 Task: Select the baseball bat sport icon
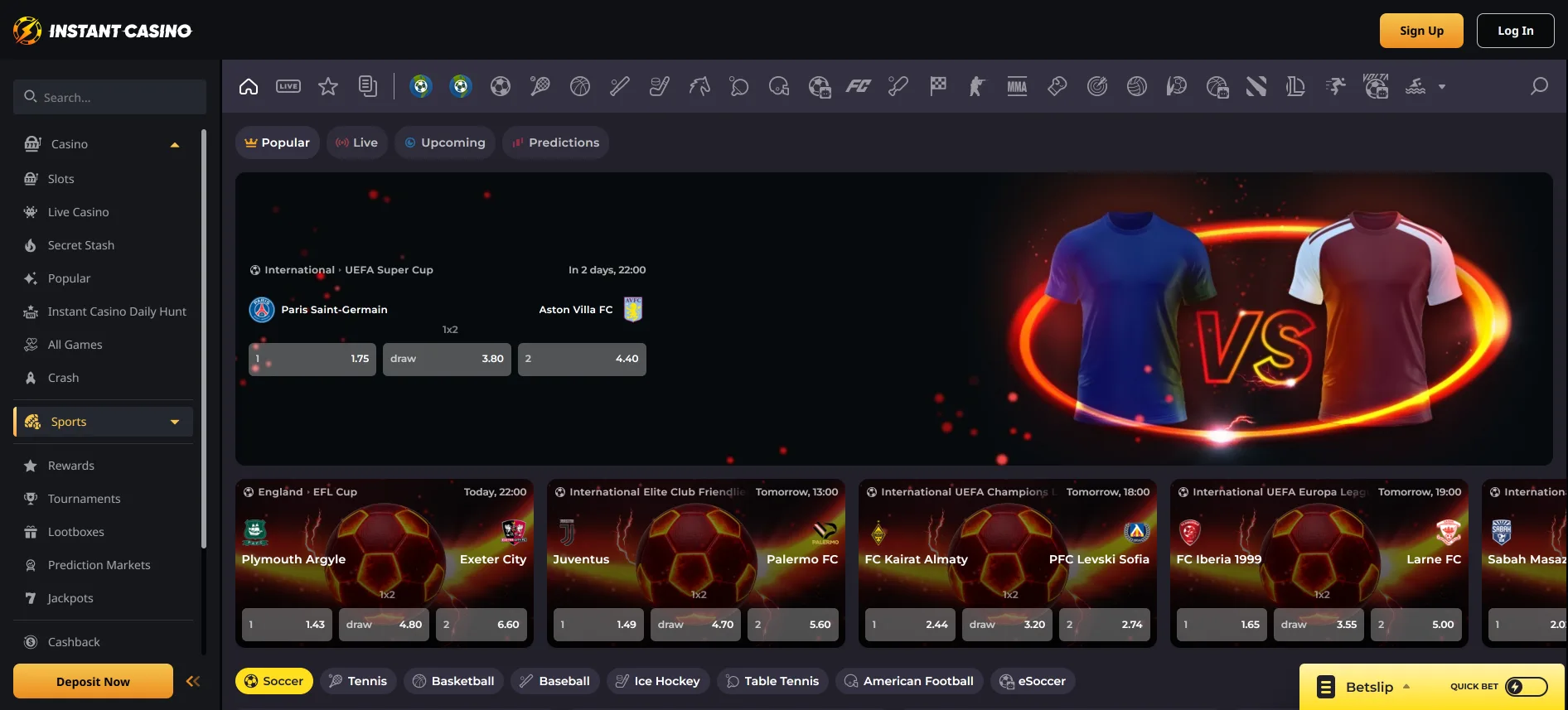click(620, 86)
